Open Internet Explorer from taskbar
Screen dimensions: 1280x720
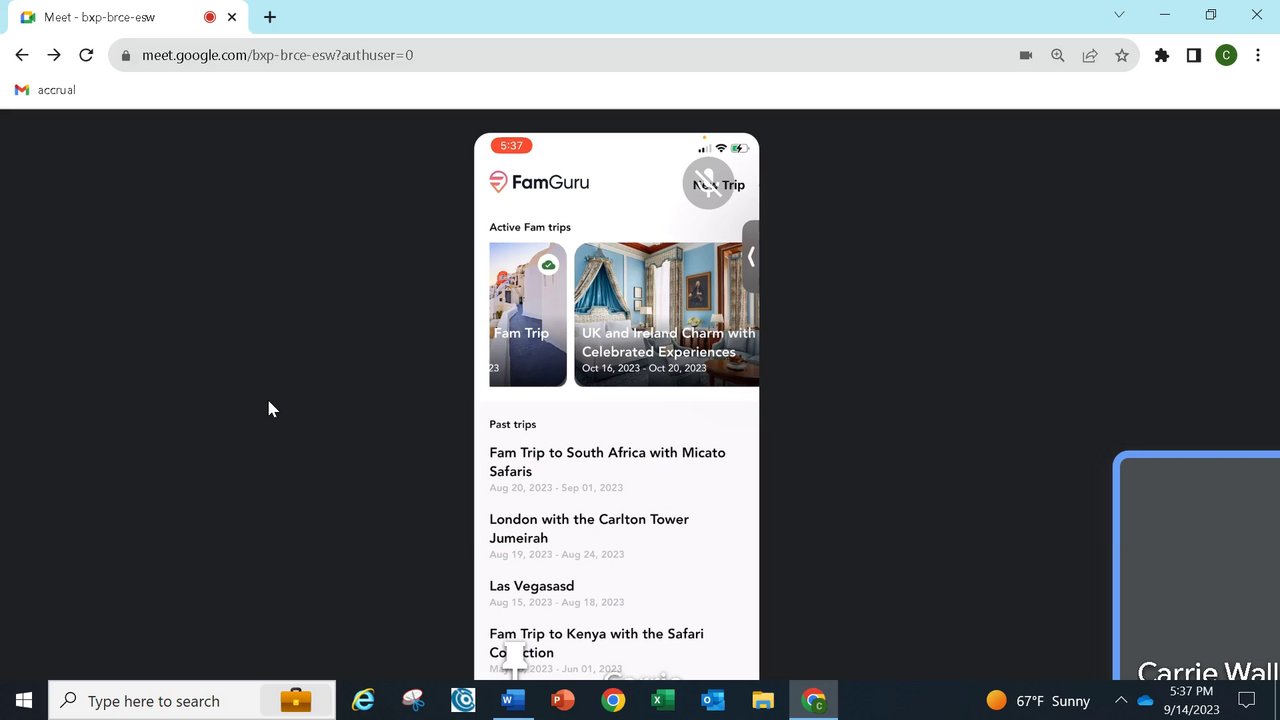click(x=363, y=700)
